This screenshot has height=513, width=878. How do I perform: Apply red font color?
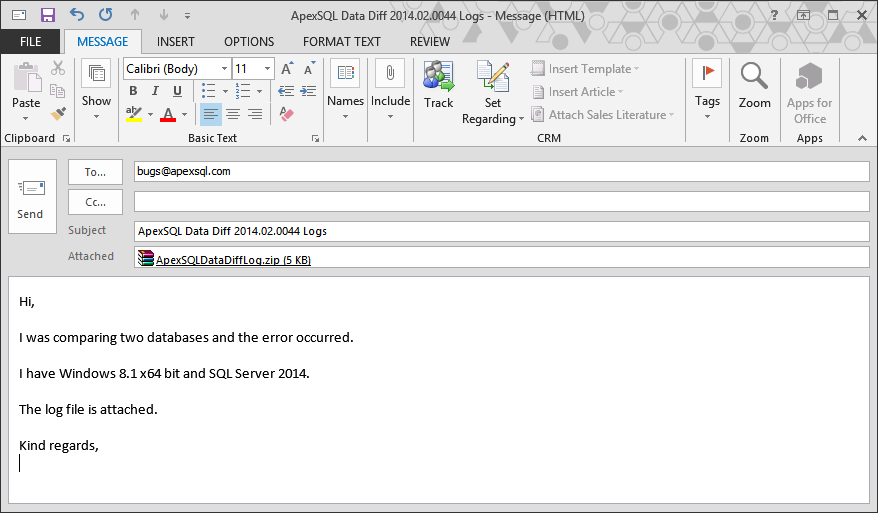click(x=168, y=114)
